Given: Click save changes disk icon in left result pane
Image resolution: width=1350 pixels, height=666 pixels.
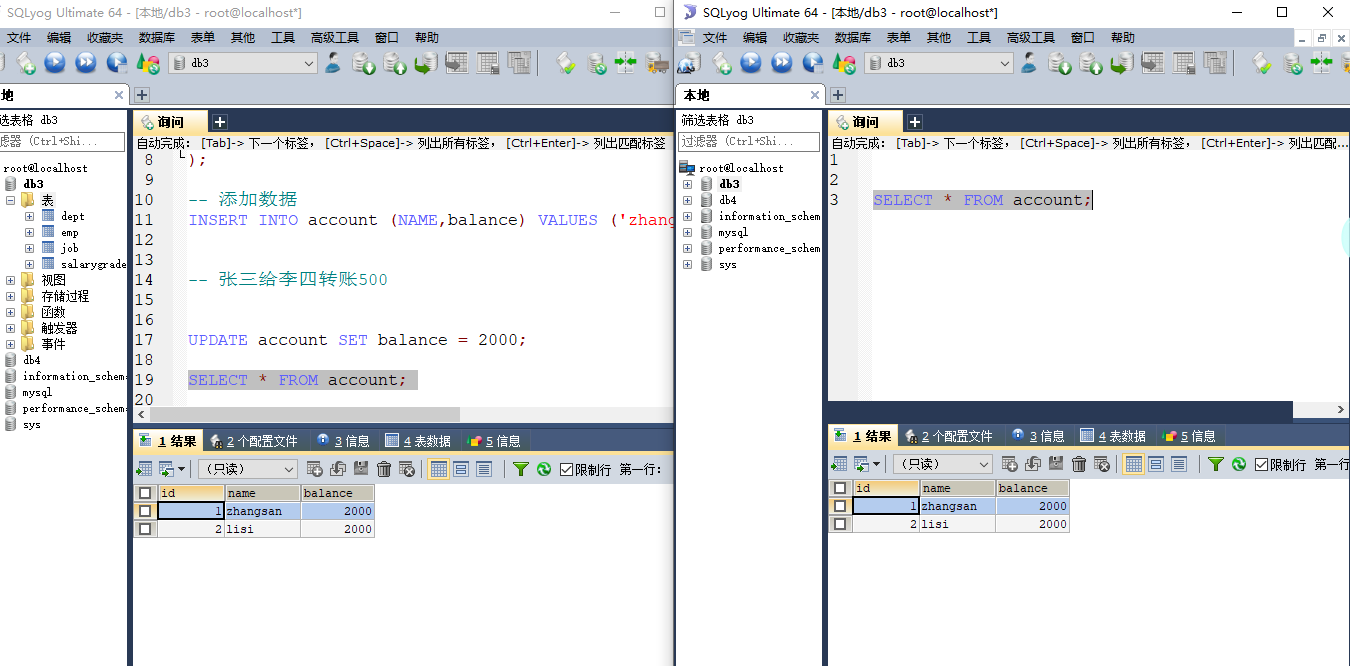Looking at the screenshot, I should [x=361, y=468].
